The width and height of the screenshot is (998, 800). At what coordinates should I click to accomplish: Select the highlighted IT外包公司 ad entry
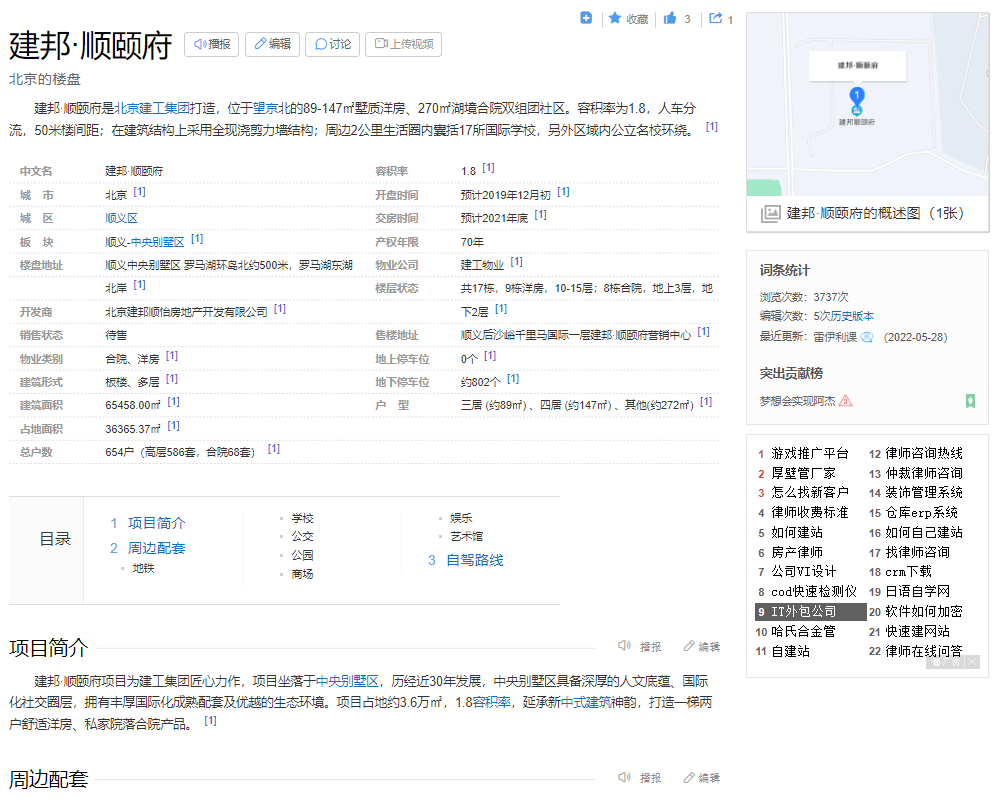[x=809, y=611]
